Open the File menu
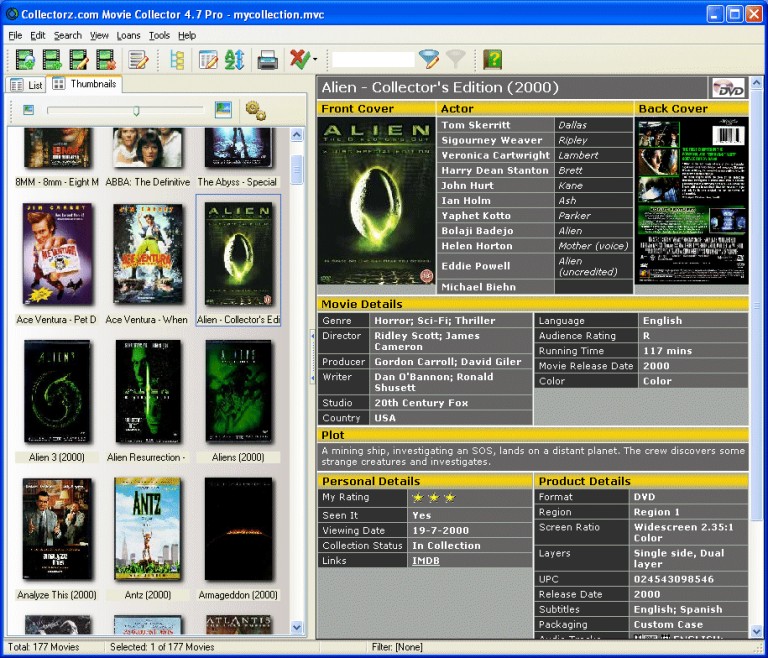Viewport: 768px width, 658px height. (15, 35)
